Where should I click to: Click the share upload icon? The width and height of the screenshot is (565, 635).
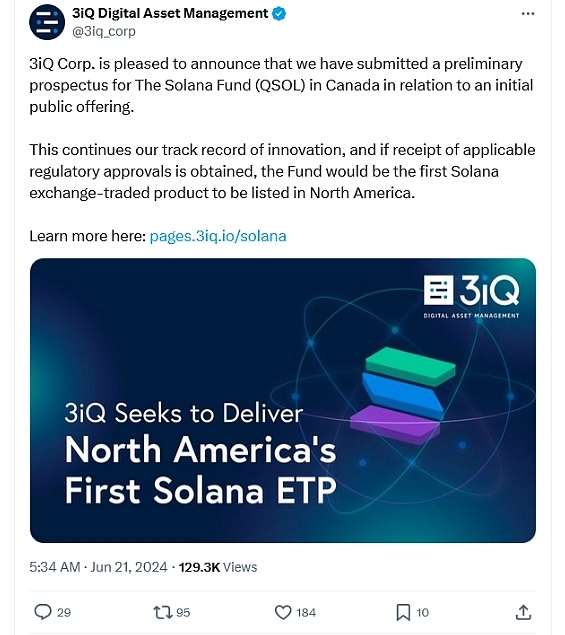(523, 612)
